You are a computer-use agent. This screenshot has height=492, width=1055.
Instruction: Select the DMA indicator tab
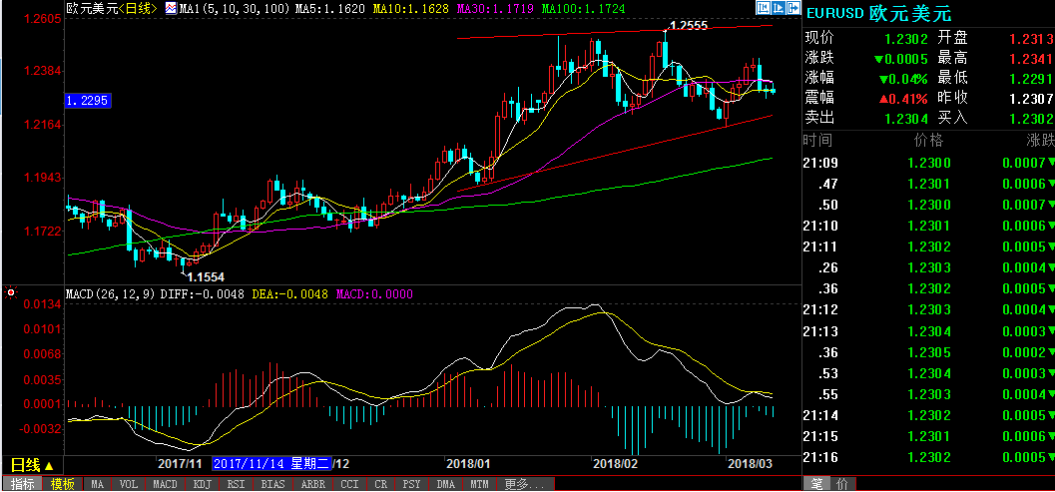[445, 485]
